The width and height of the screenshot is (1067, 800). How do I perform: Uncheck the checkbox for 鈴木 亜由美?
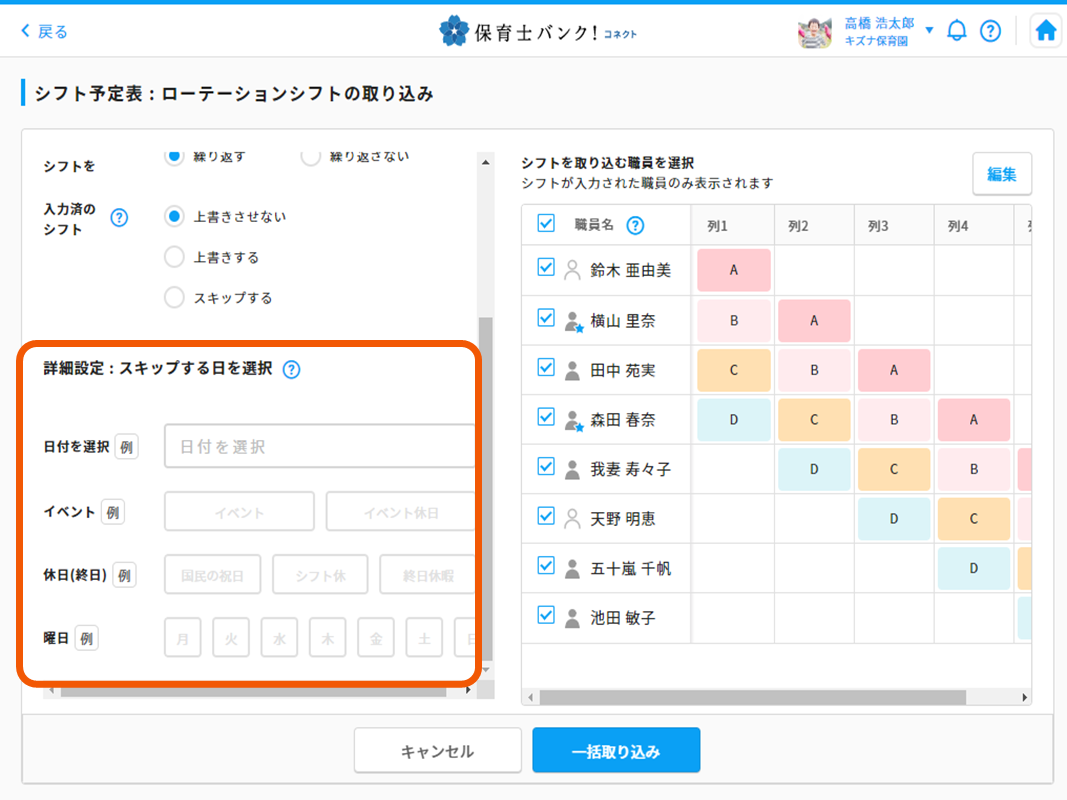546,268
